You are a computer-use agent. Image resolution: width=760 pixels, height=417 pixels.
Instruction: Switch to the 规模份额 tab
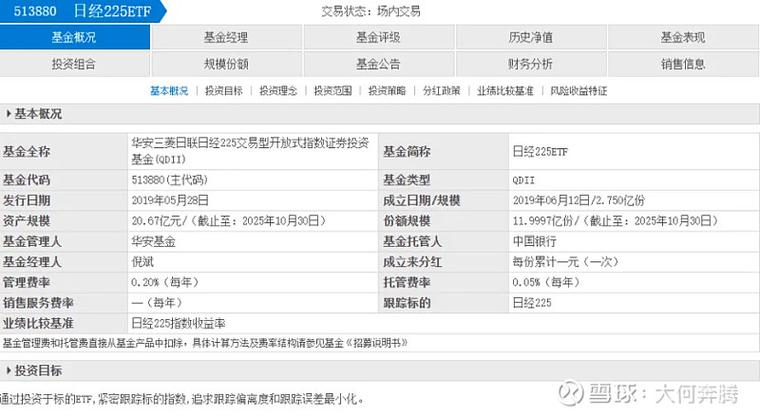(226, 64)
